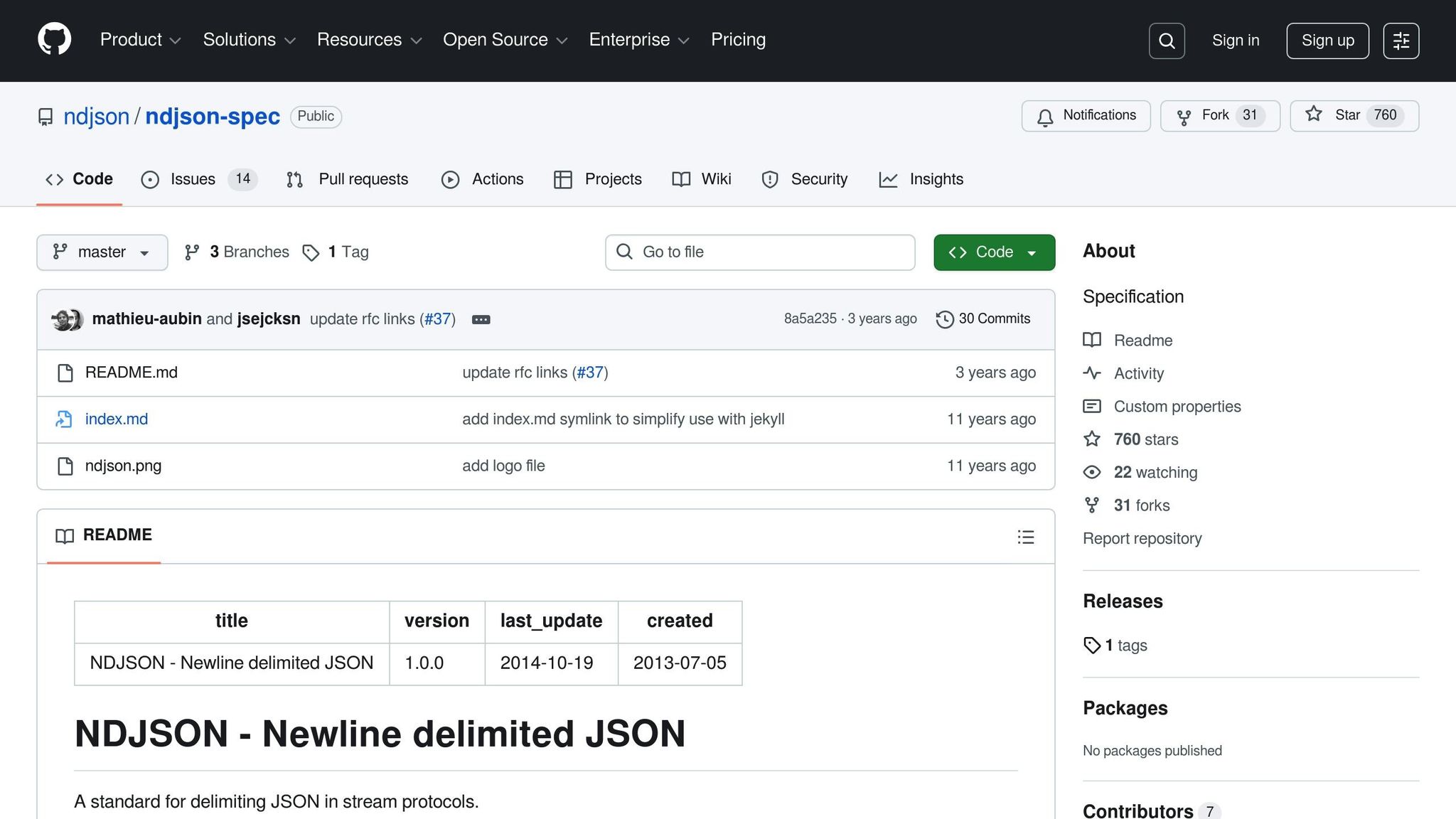The image size is (1456, 819).
Task: Open the Insights tab
Action: pyautogui.click(x=921, y=179)
